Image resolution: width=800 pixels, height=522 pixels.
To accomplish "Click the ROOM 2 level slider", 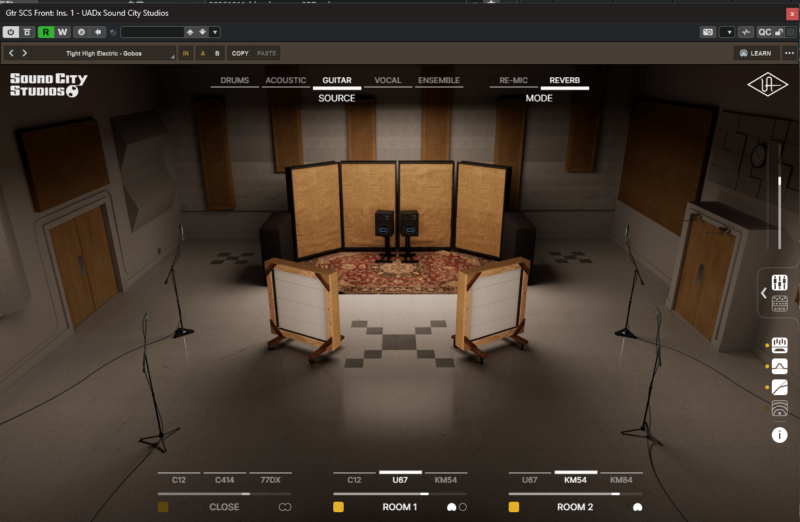I will click(576, 494).
